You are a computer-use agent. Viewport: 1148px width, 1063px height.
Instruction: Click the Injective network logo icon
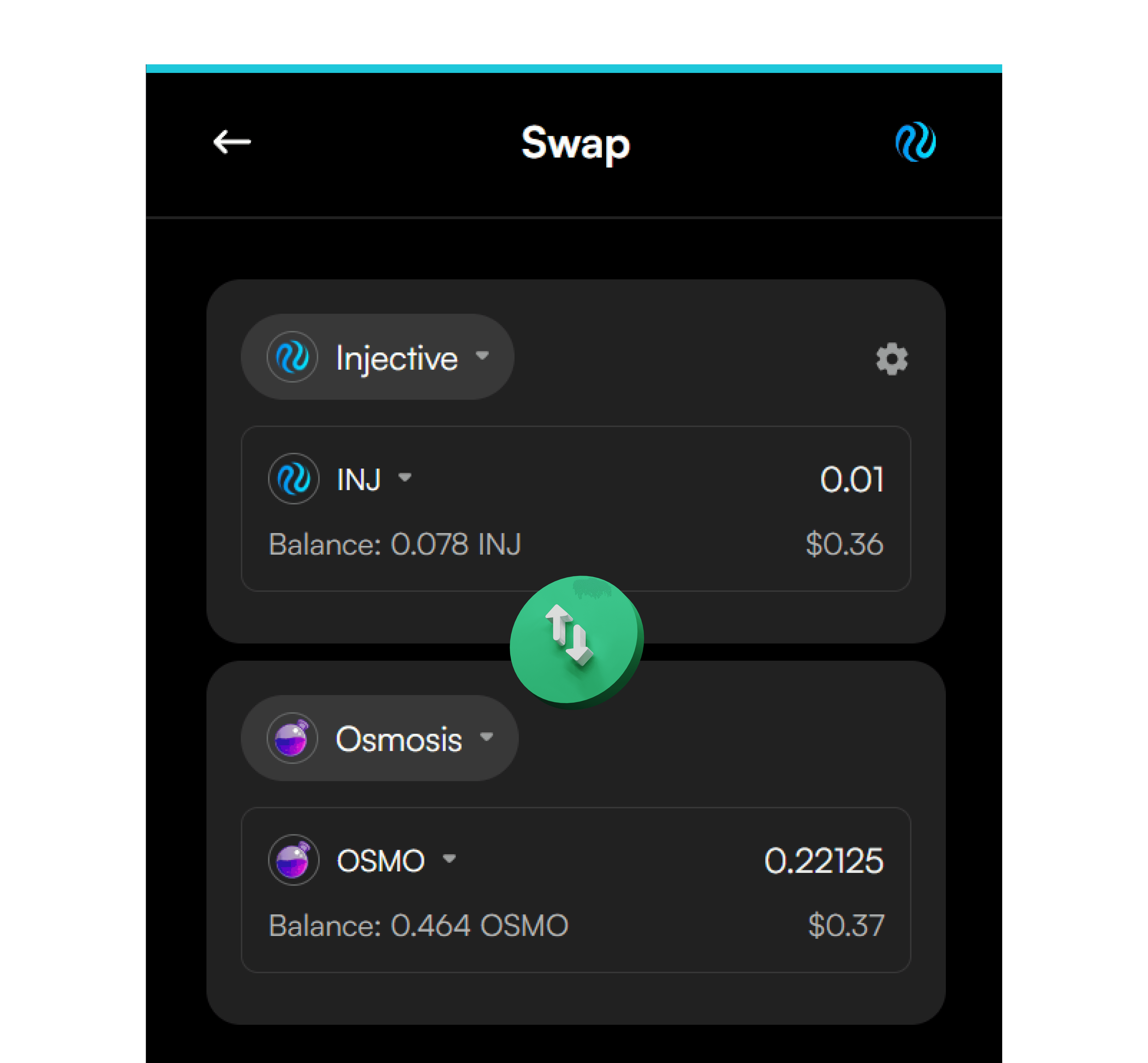[293, 357]
